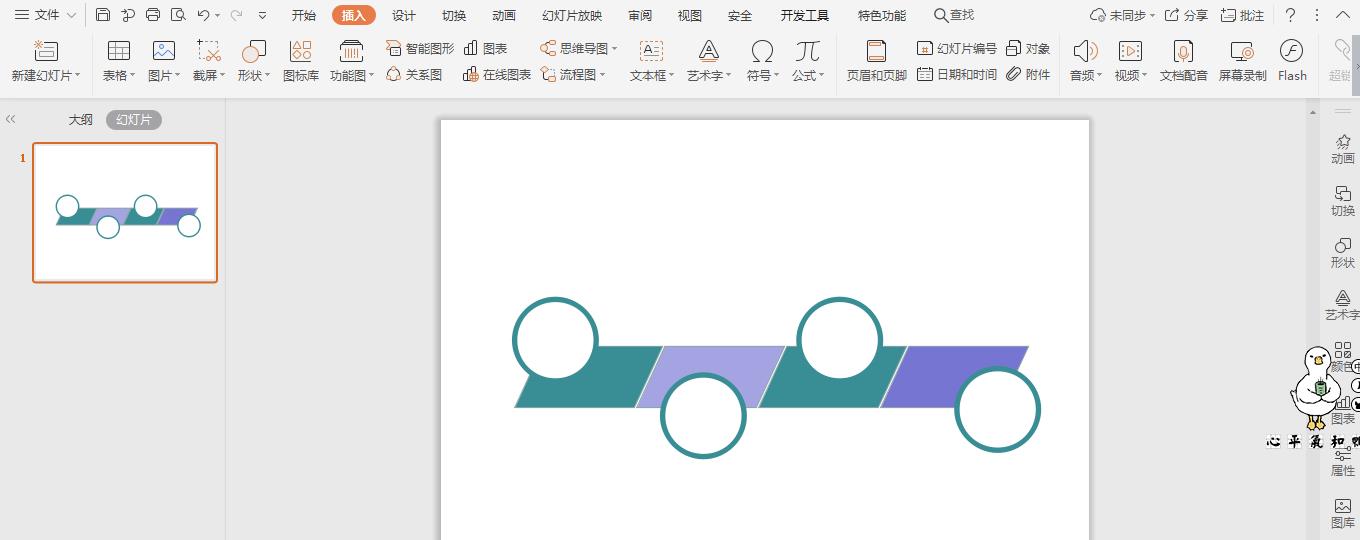Open 艺术字 word art in the ribbon
This screenshot has height=540, width=1360.
(x=709, y=61)
